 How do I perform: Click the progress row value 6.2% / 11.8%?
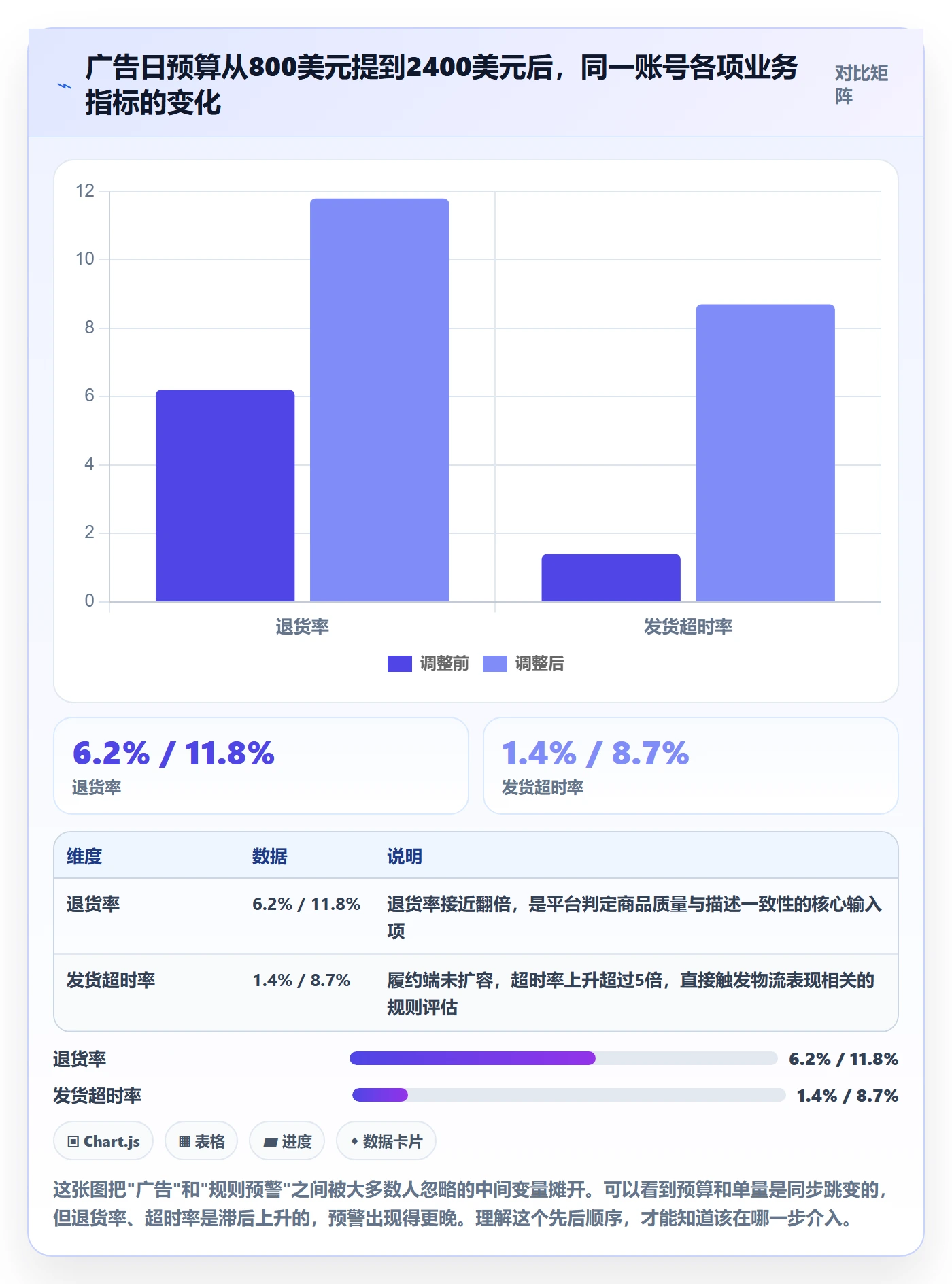(843, 1059)
